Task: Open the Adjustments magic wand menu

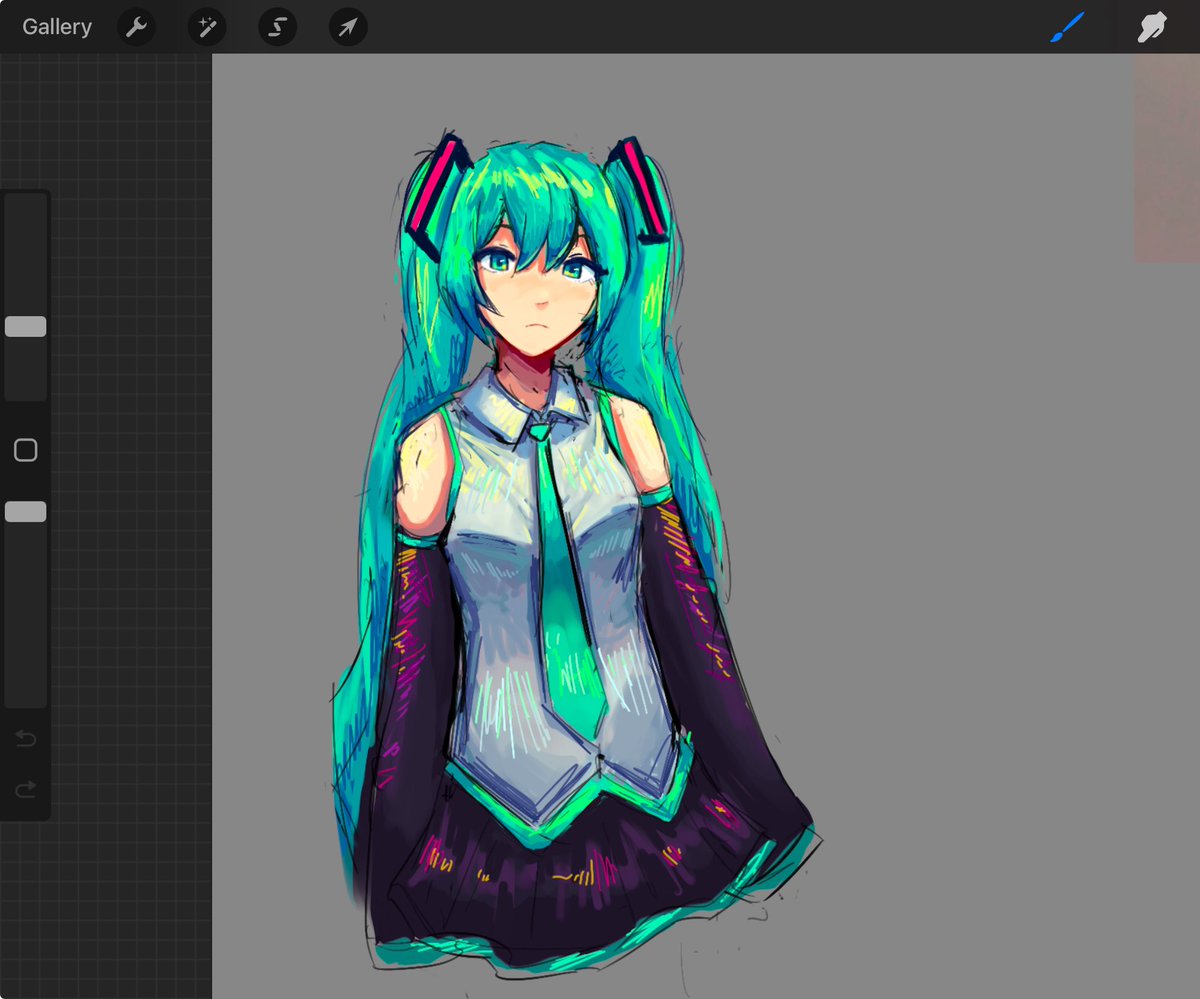Action: pos(207,27)
